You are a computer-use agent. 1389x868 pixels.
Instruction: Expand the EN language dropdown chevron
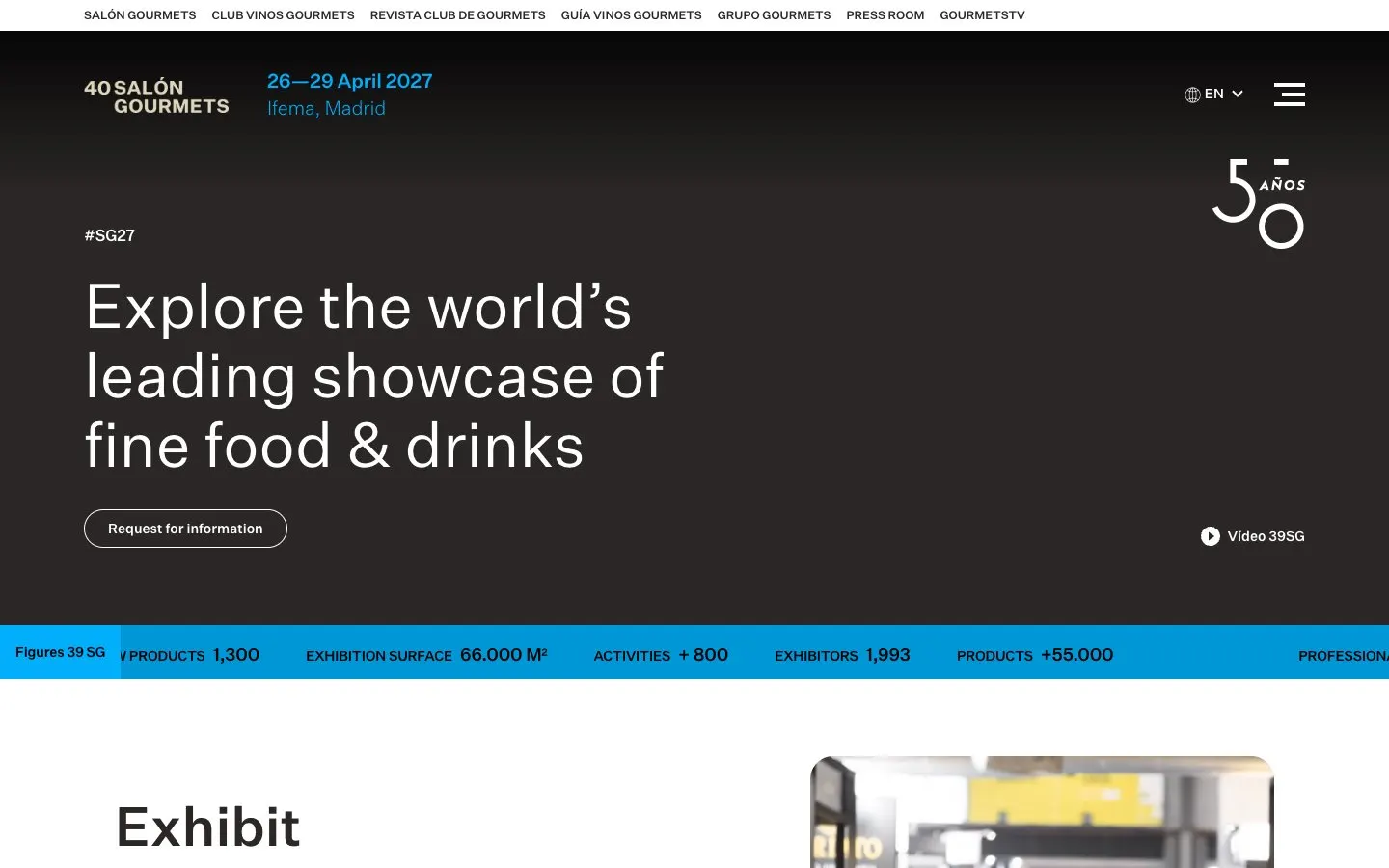click(1238, 95)
